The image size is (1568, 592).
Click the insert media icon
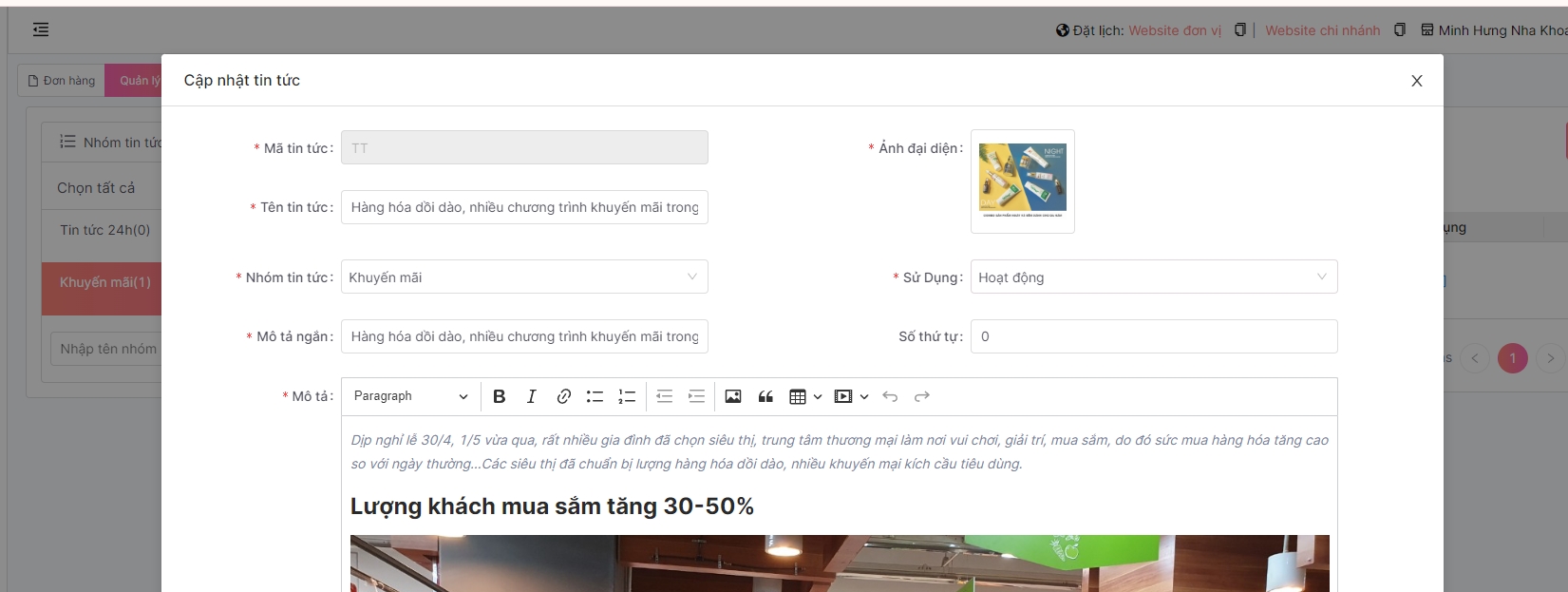click(x=843, y=396)
